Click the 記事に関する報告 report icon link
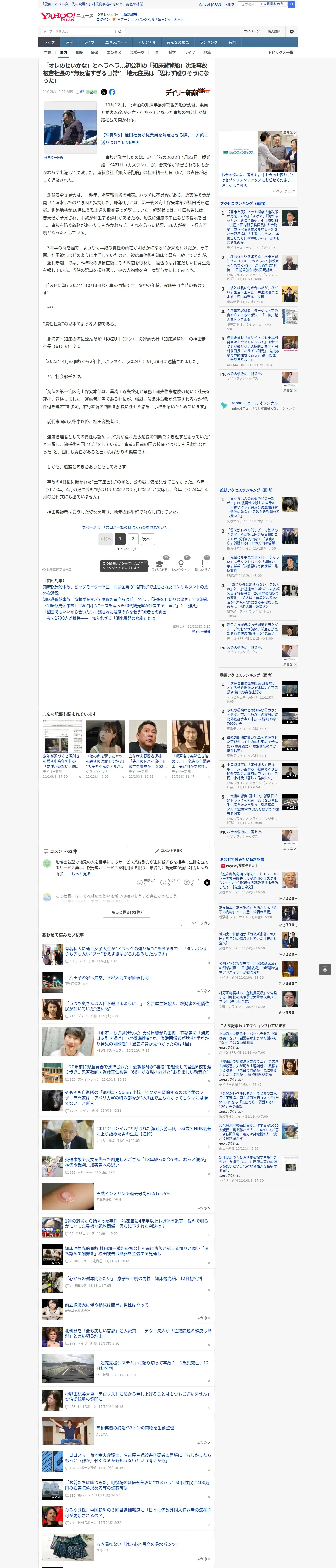 [57, 570]
